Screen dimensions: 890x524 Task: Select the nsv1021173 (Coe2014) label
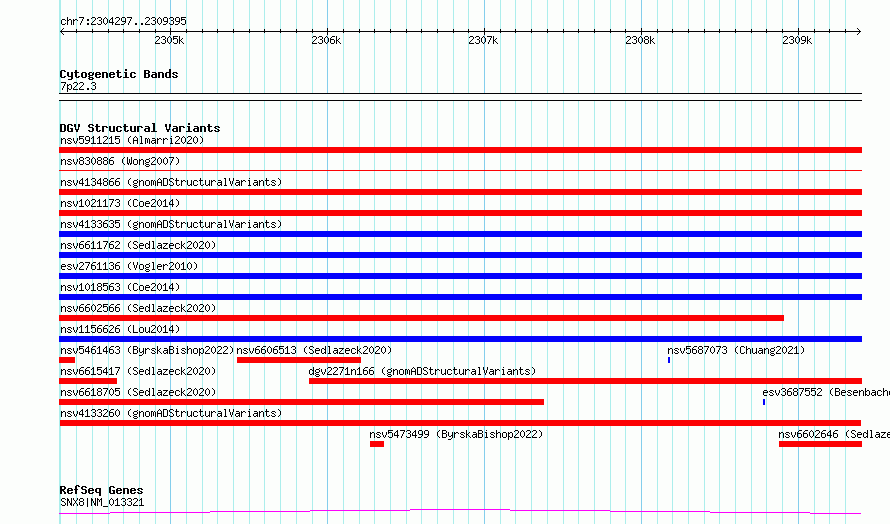(x=120, y=203)
